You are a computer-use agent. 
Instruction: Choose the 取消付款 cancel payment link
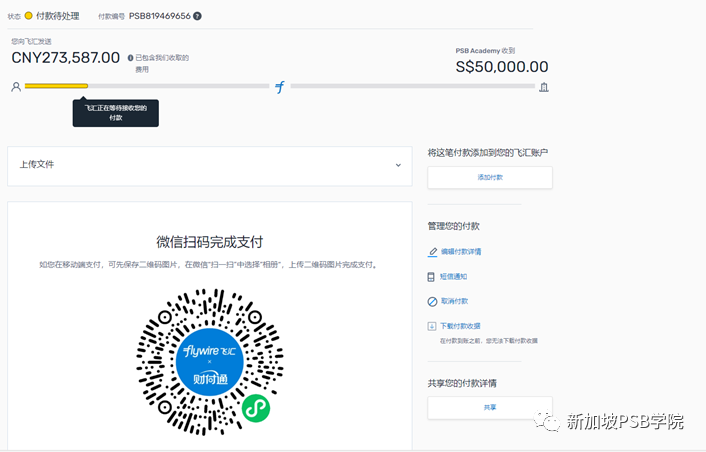453,301
